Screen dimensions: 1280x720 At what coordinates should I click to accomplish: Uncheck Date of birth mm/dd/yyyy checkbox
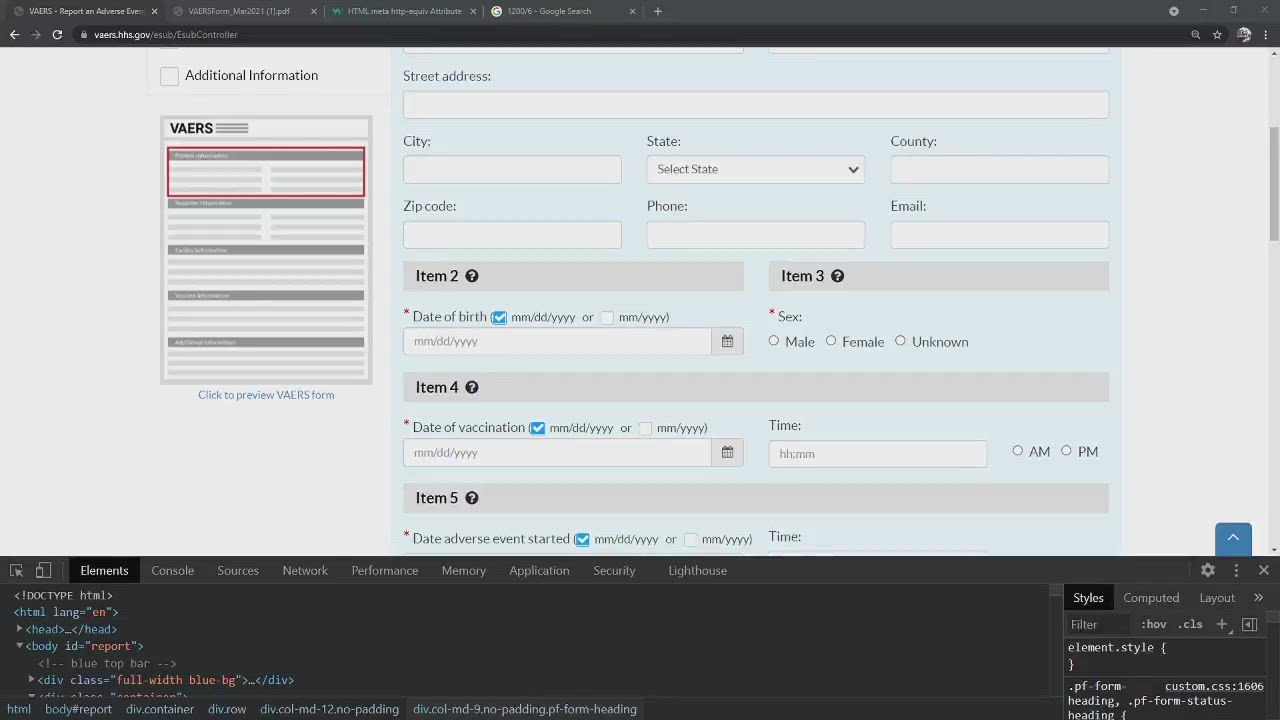[499, 317]
